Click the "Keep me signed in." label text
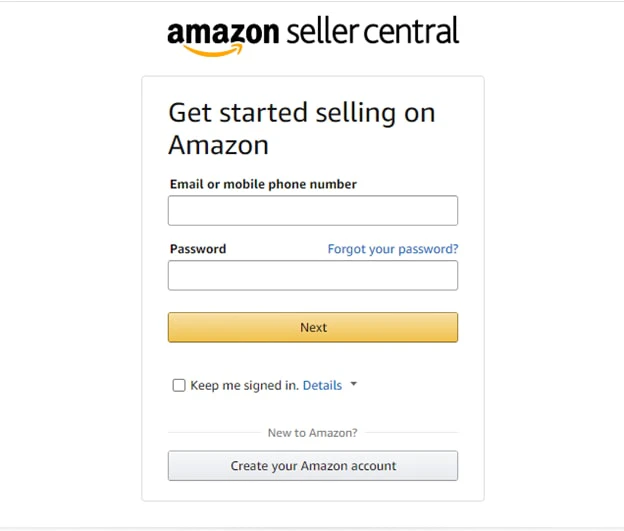 coord(244,385)
